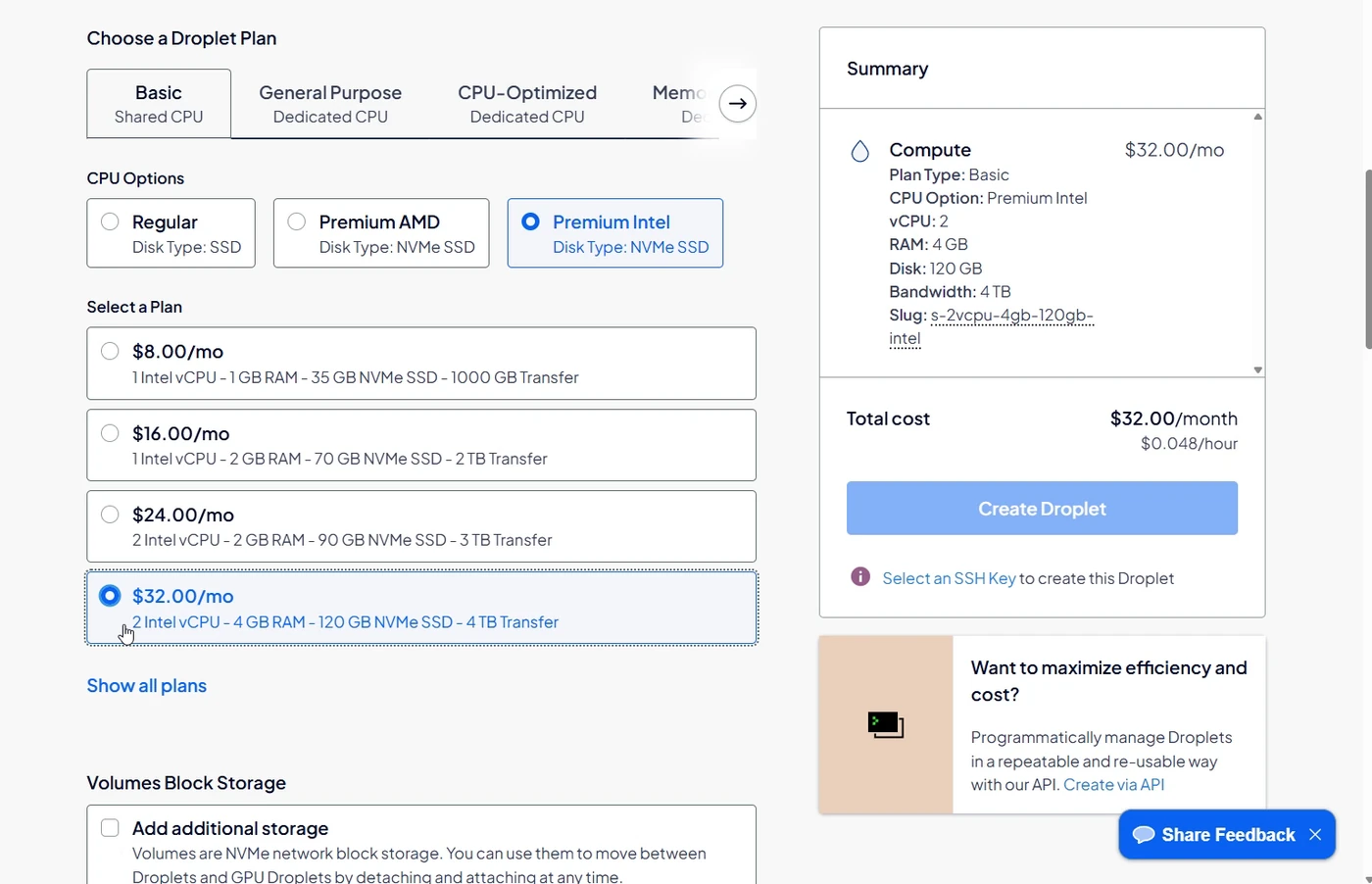Click the page vertical scrollbar thumb
The height and width of the screenshot is (884, 1372).
tap(1368, 259)
